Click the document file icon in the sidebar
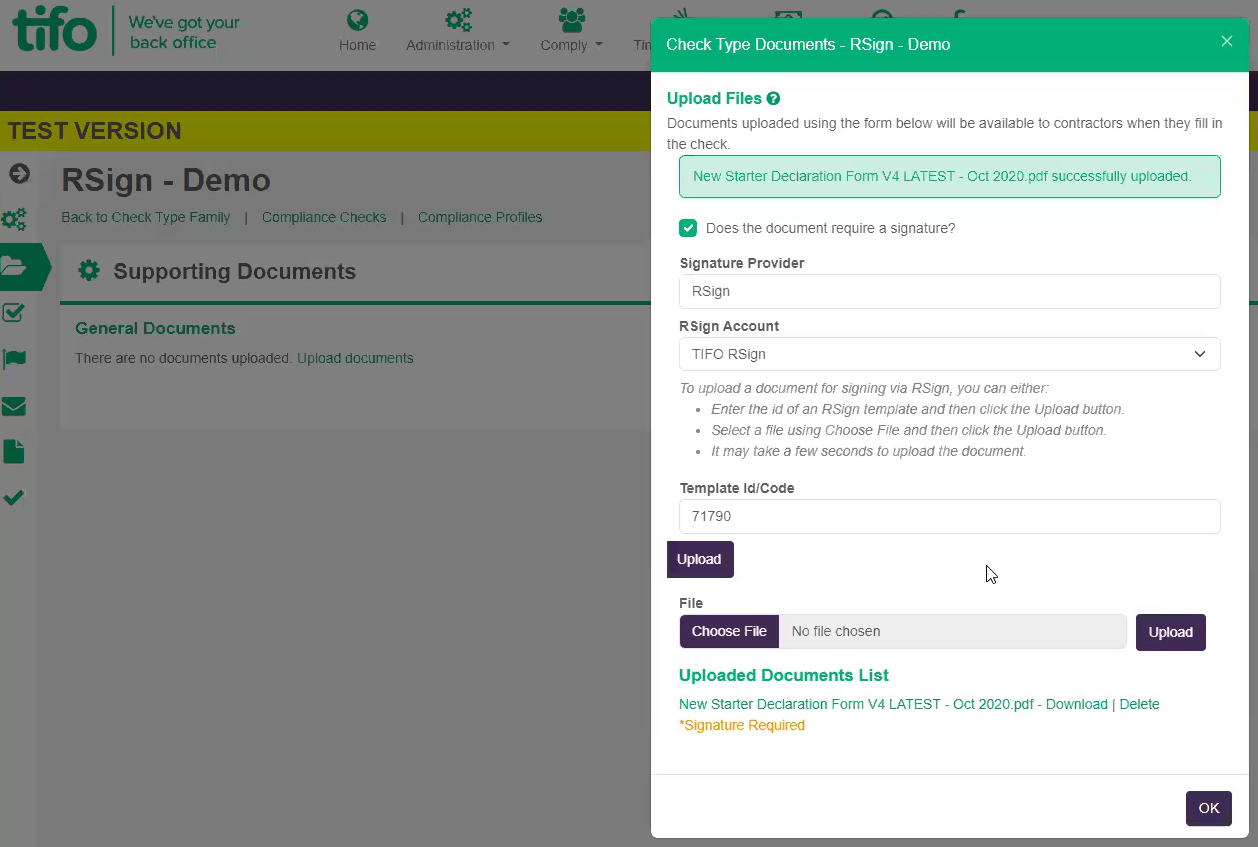Screen dimensions: 1258x847 point(13,452)
